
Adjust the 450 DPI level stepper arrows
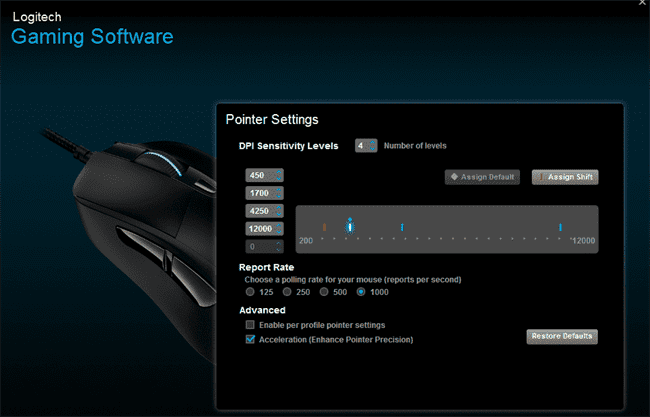coord(279,175)
